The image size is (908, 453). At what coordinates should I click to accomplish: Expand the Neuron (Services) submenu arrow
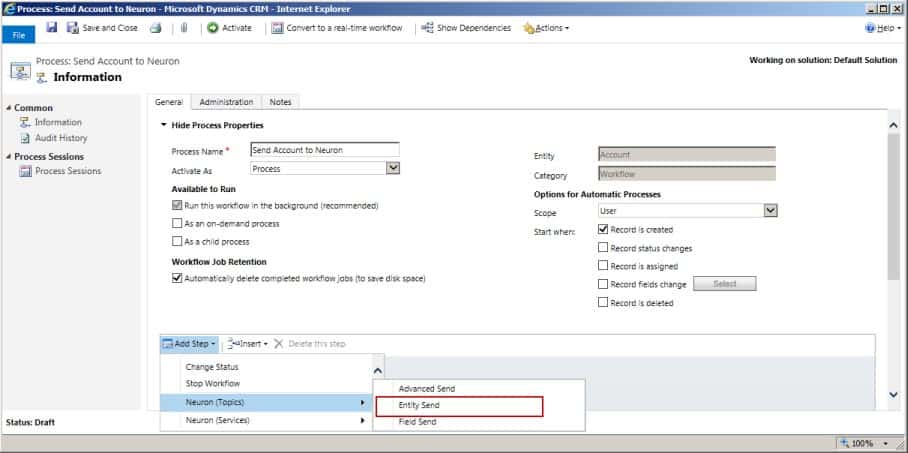pos(363,421)
